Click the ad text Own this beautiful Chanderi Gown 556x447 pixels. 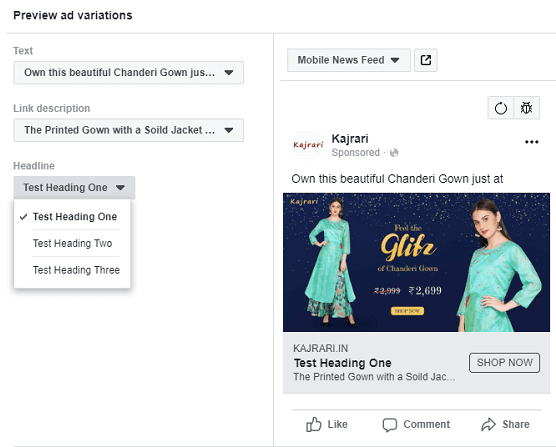pyautogui.click(x=397, y=179)
